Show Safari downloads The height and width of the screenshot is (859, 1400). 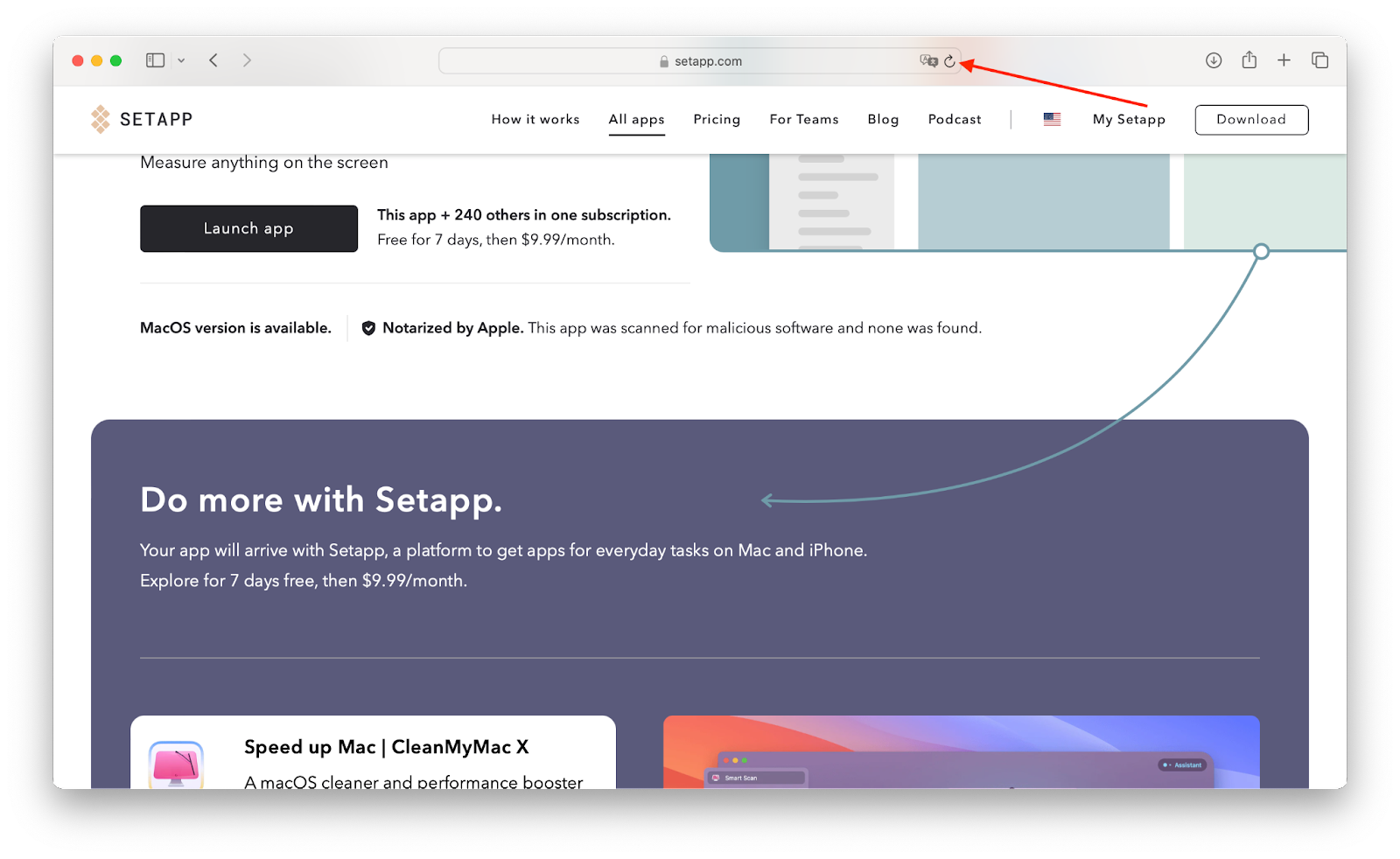pos(1214,60)
